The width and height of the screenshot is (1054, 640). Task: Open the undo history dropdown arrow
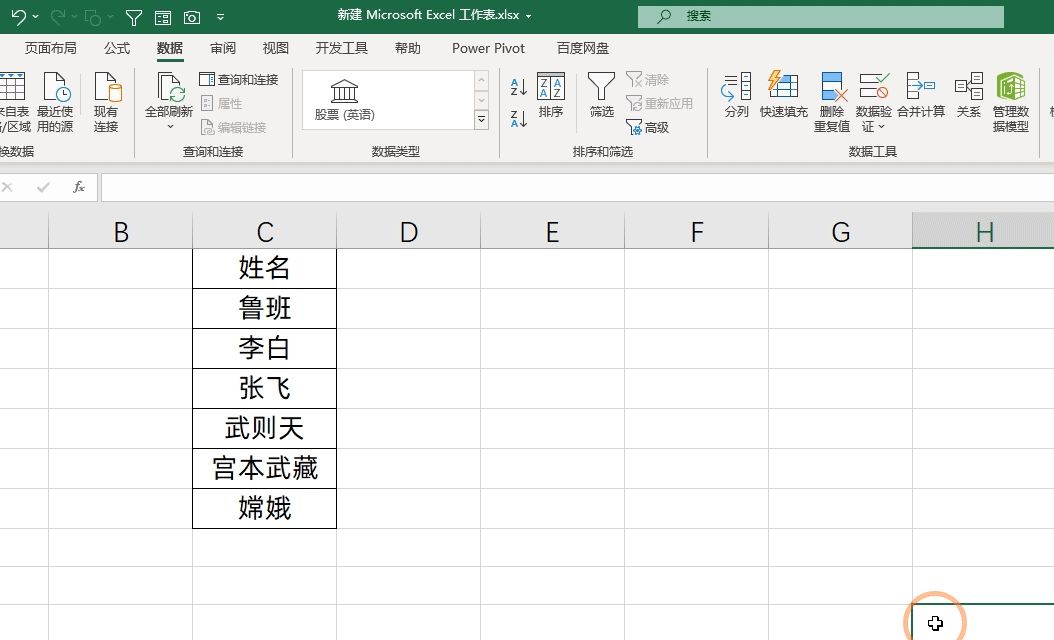pos(36,17)
